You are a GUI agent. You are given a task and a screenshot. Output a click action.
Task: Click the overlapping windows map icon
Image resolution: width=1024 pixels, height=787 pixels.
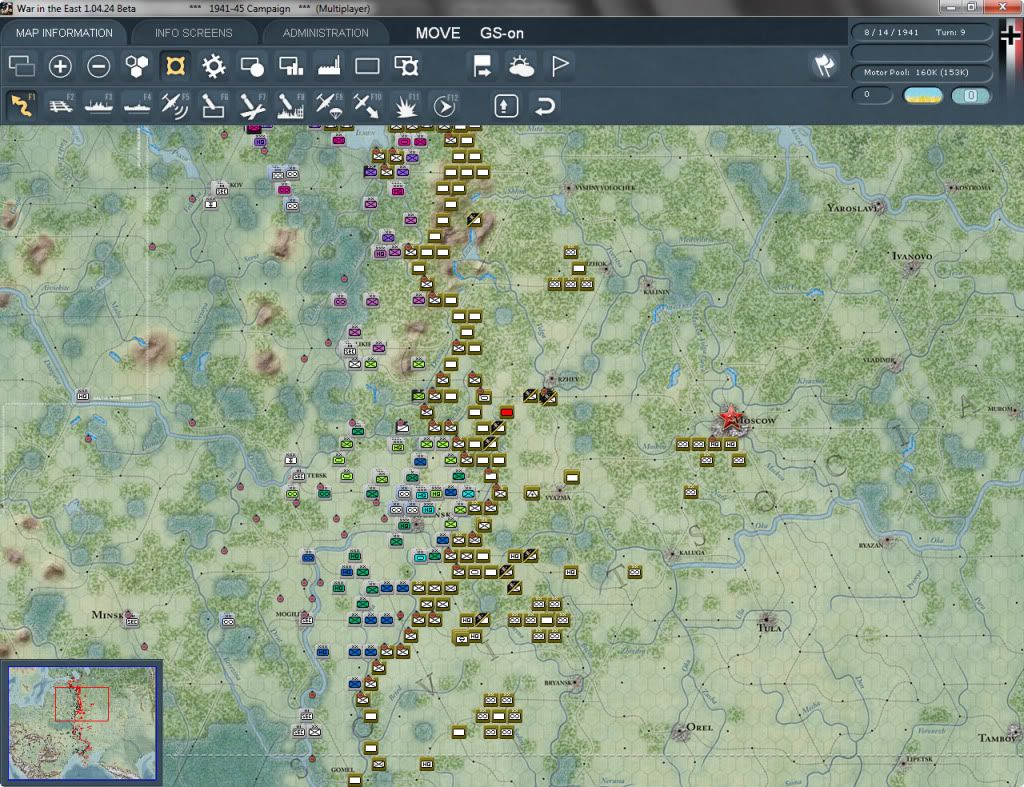coord(22,66)
